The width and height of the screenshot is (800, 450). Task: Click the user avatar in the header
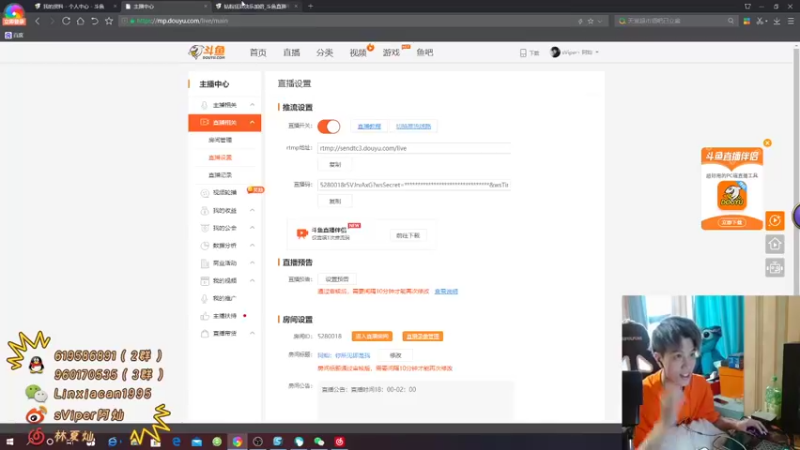[x=555, y=52]
